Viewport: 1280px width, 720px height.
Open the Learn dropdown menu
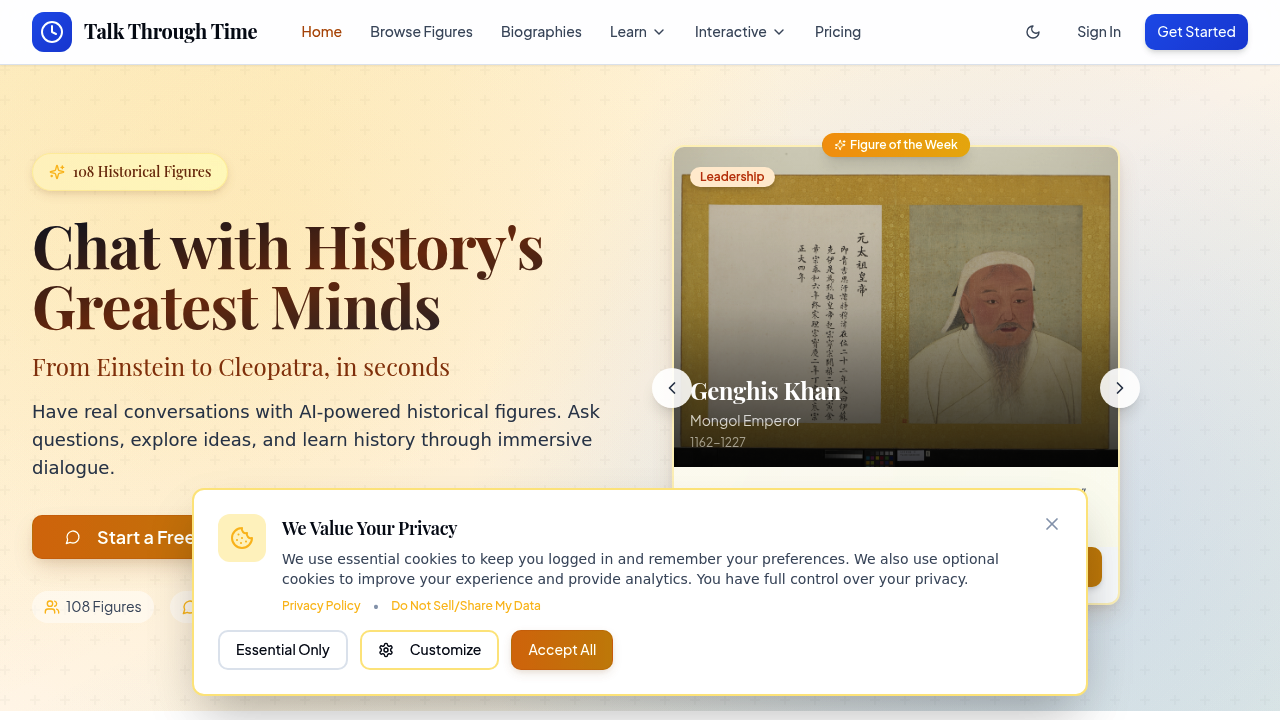[x=636, y=31]
